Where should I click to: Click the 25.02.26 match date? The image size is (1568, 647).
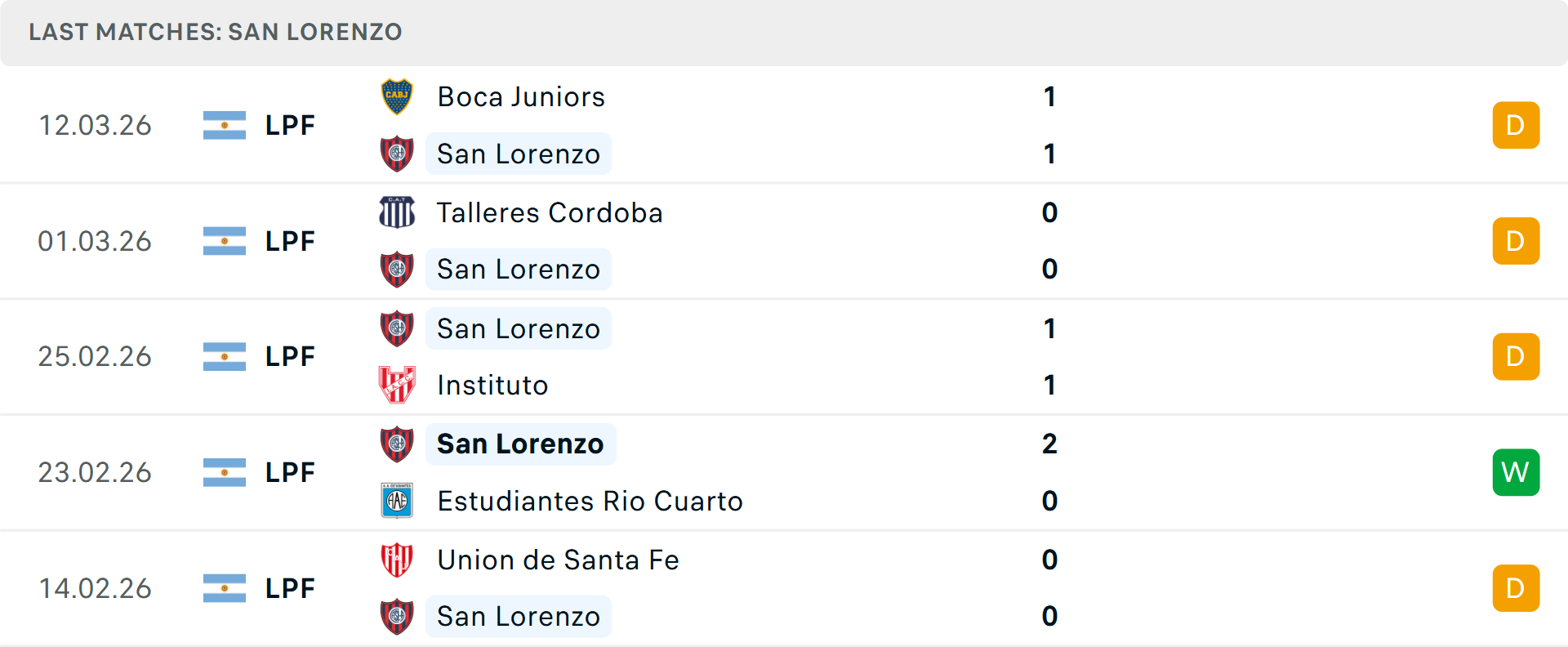95,356
